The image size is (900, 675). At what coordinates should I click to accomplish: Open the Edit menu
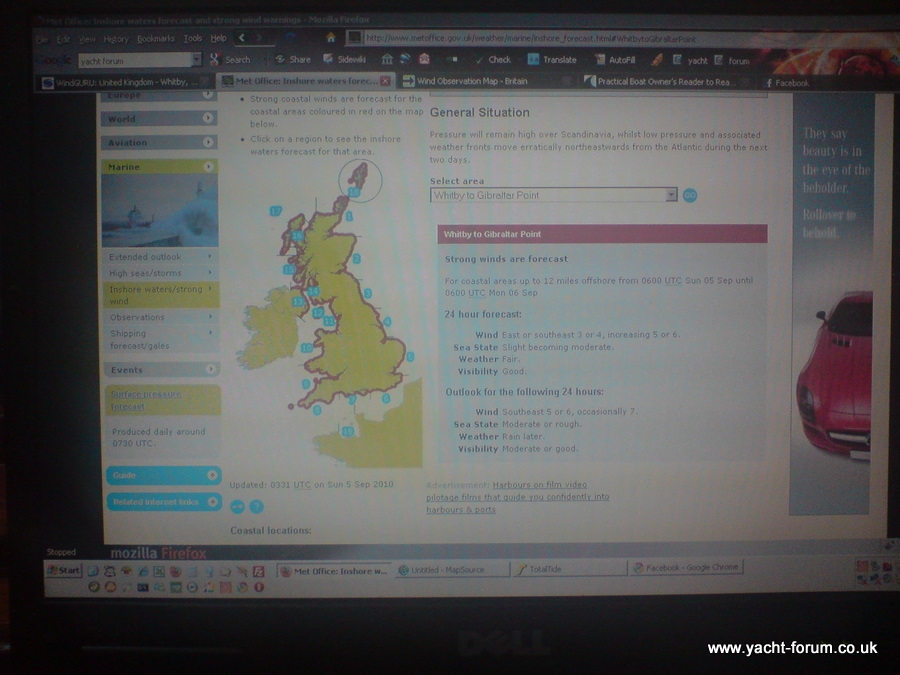click(63, 40)
